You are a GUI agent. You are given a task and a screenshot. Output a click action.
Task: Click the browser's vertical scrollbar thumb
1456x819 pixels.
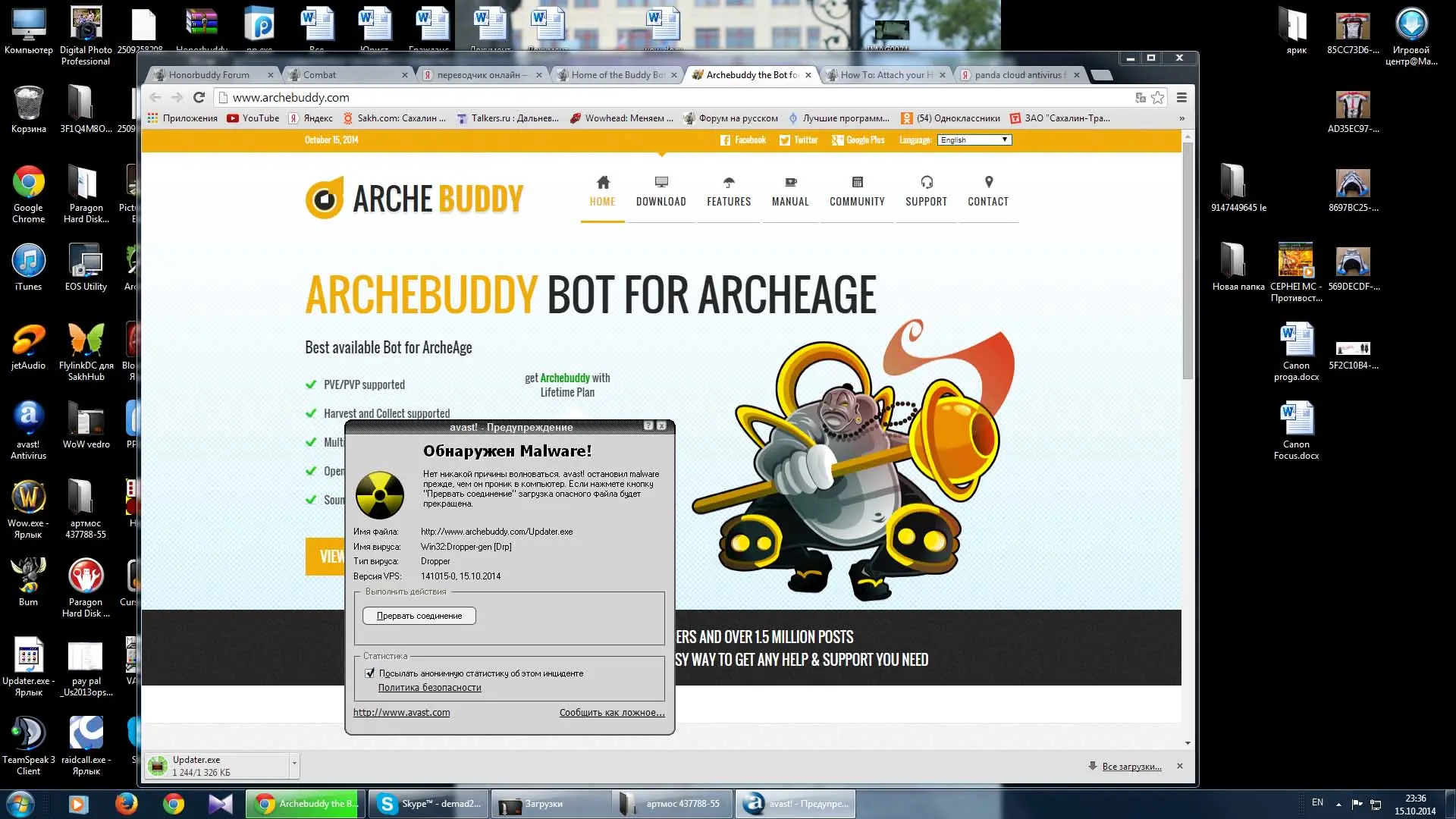(x=1188, y=258)
